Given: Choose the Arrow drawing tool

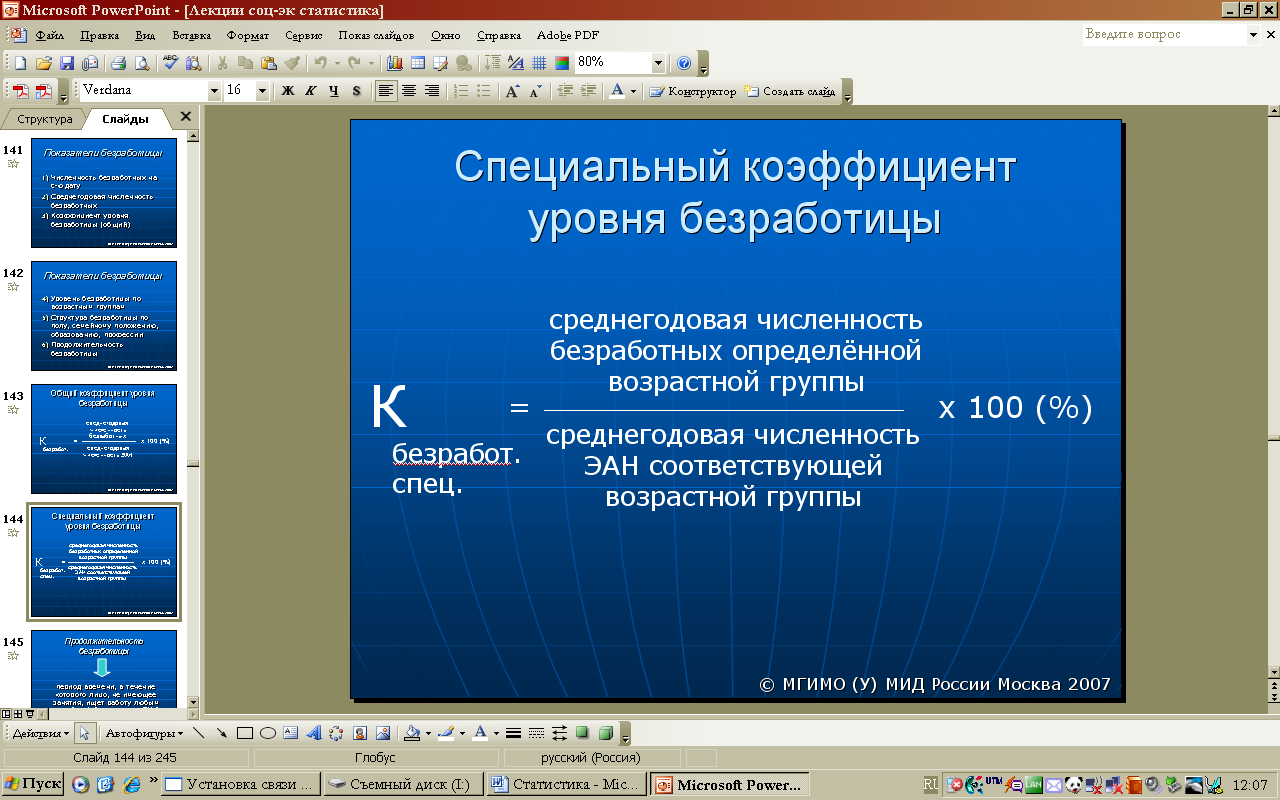Looking at the screenshot, I should point(221,733).
